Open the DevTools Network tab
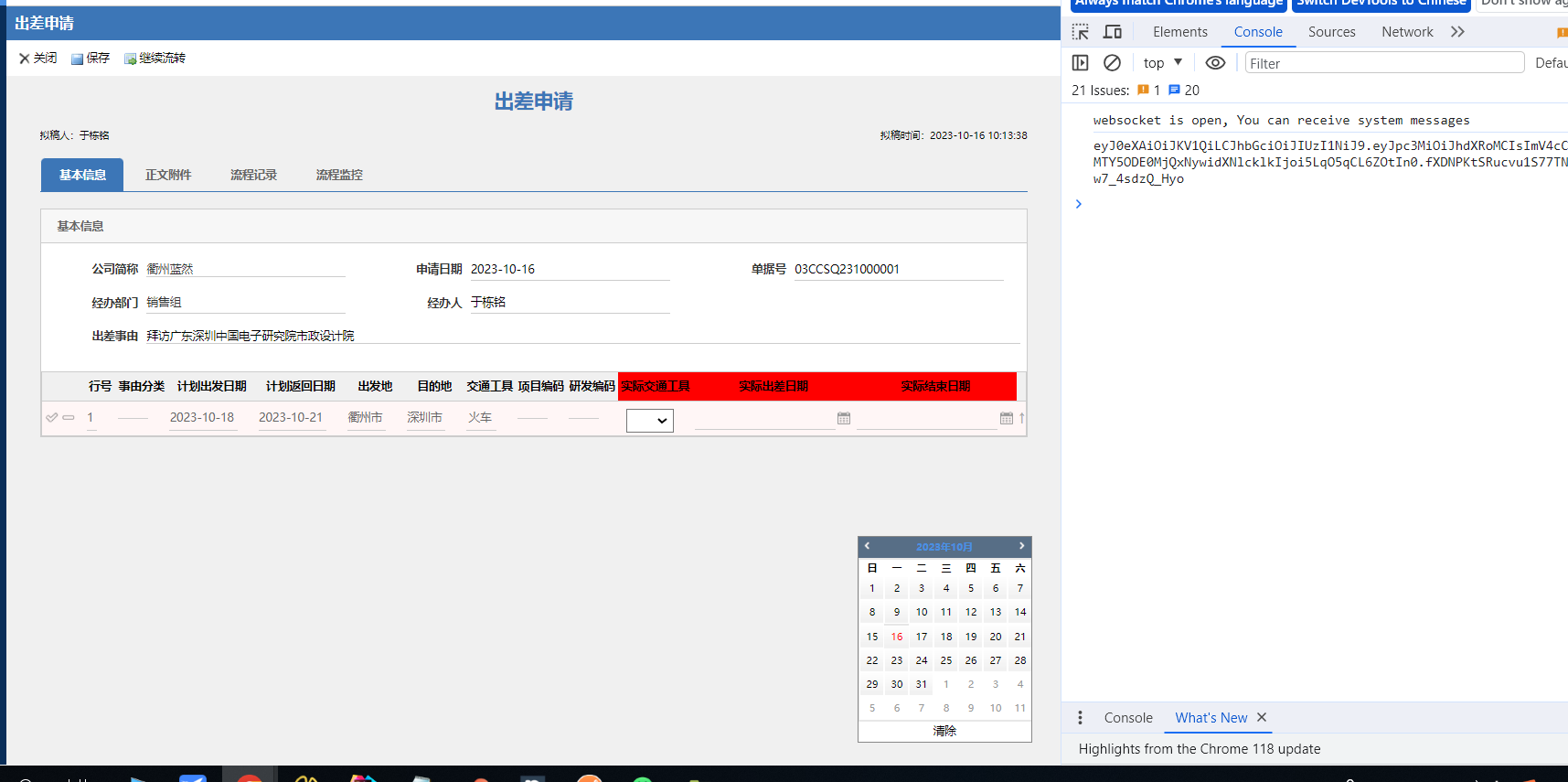1568x782 pixels. coord(1408,32)
